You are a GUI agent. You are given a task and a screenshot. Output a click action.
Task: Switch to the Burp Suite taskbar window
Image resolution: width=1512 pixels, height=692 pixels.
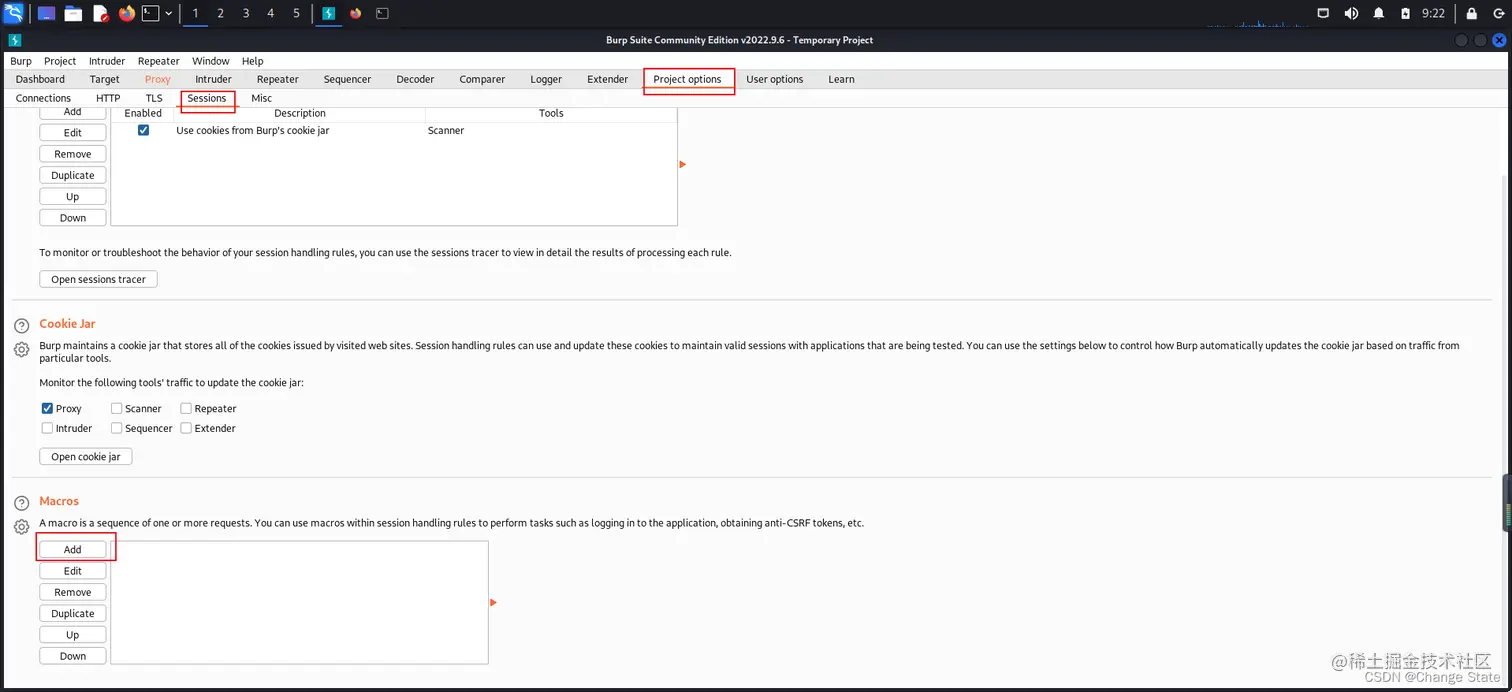(x=328, y=13)
